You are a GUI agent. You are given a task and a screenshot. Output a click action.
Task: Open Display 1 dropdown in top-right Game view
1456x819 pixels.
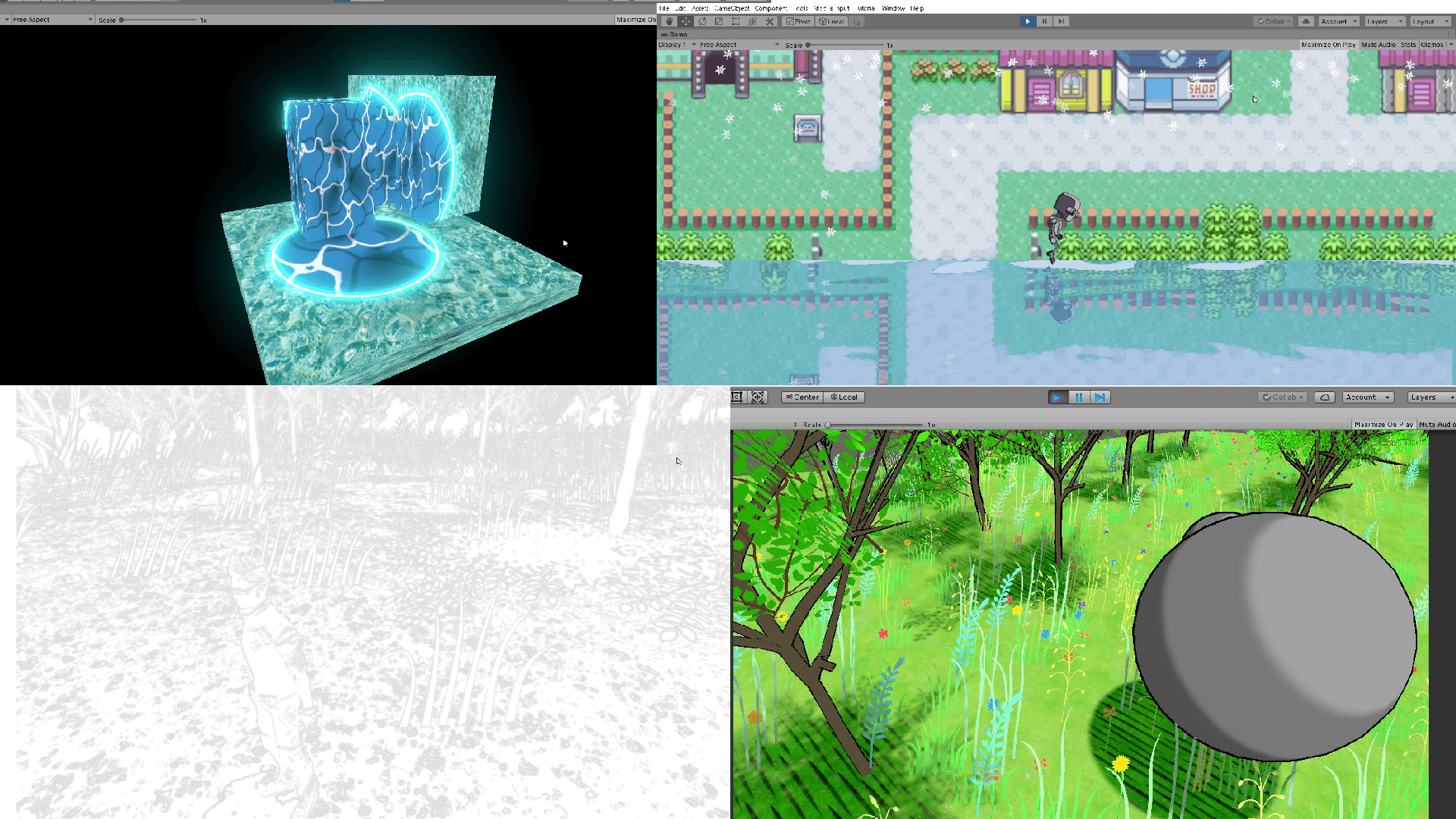click(677, 45)
